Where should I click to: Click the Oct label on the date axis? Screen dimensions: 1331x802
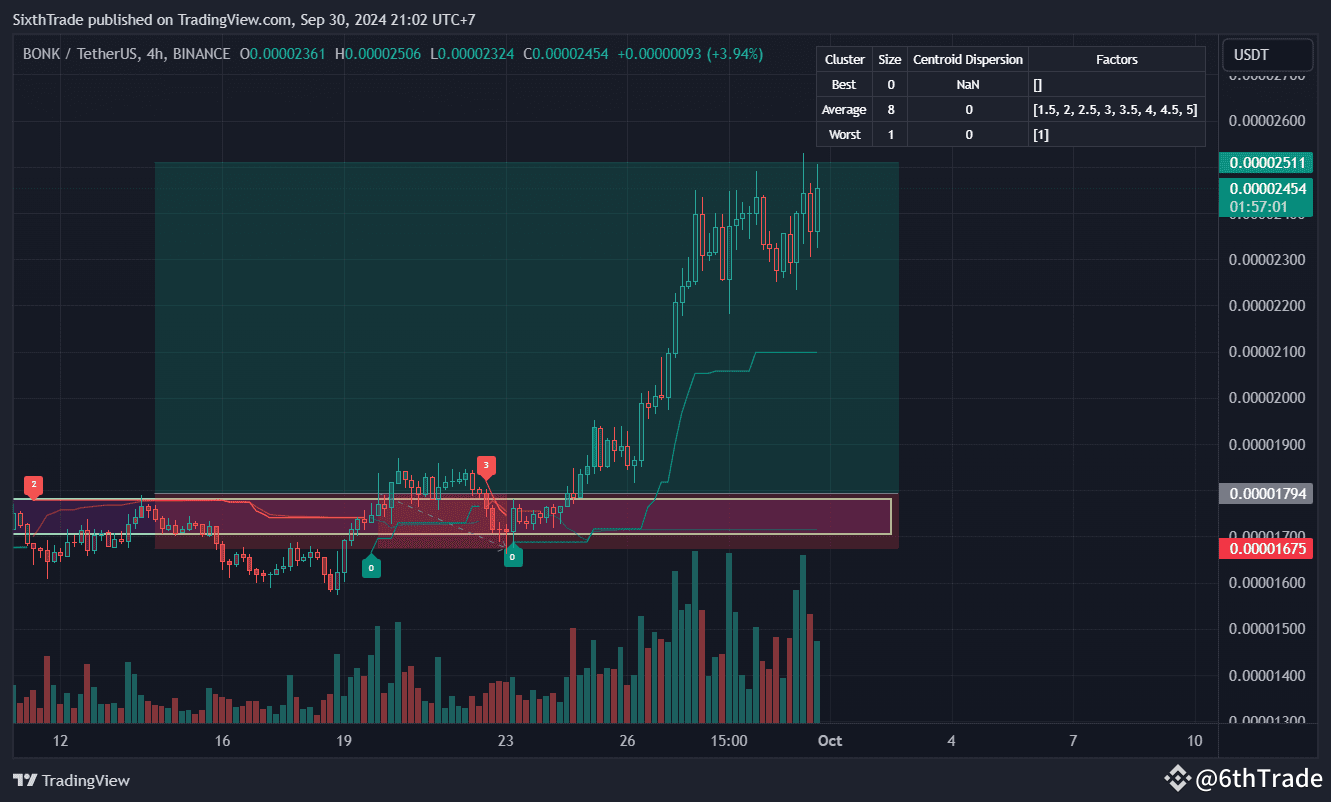830,741
